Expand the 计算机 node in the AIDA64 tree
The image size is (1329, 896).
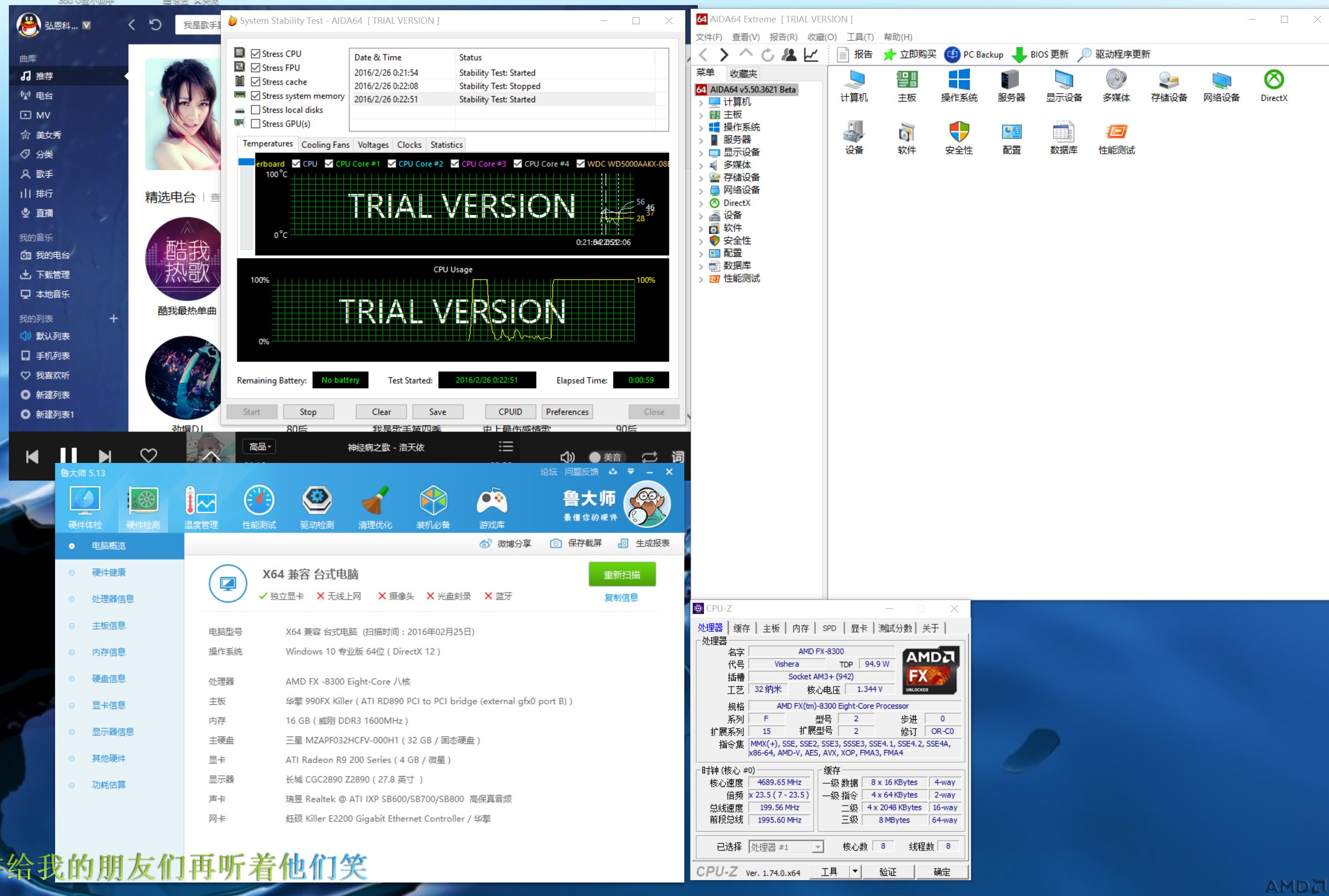click(701, 102)
